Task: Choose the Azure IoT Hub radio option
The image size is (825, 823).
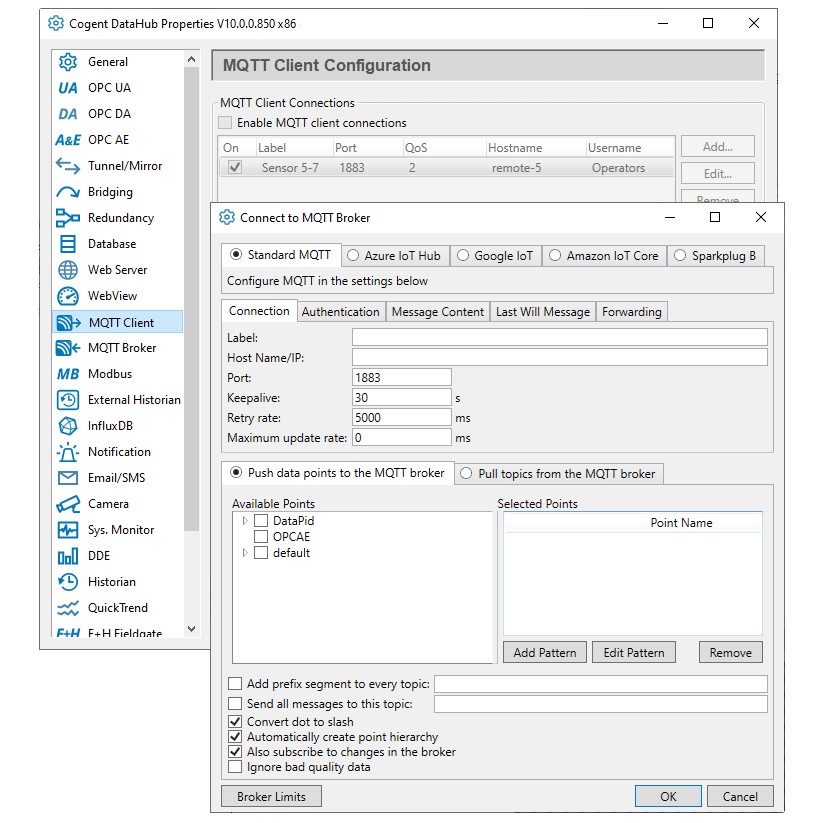Action: point(353,256)
